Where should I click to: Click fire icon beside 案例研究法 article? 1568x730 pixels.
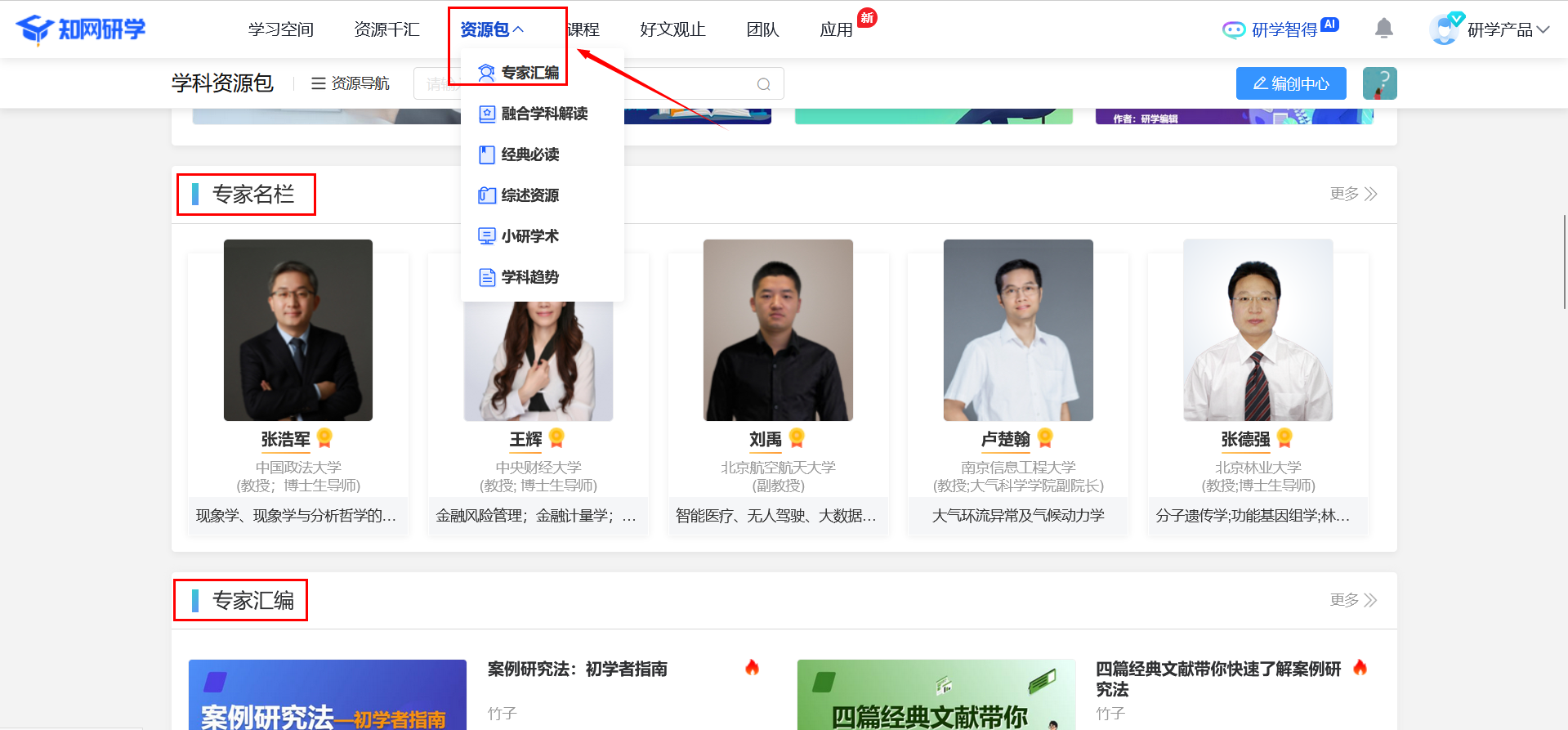(x=752, y=668)
